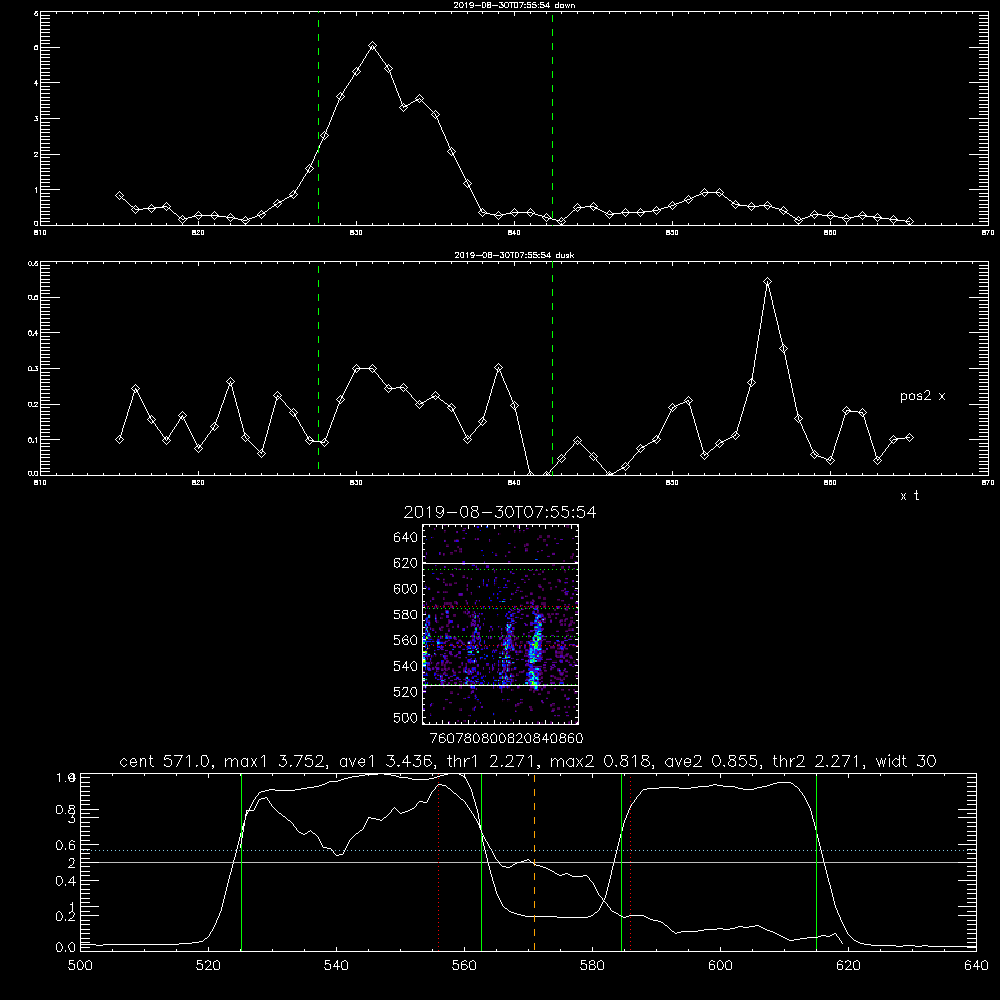The height and width of the screenshot is (1000, 1000).
Task: Select the "x t" annotation text
Action: tap(909, 496)
